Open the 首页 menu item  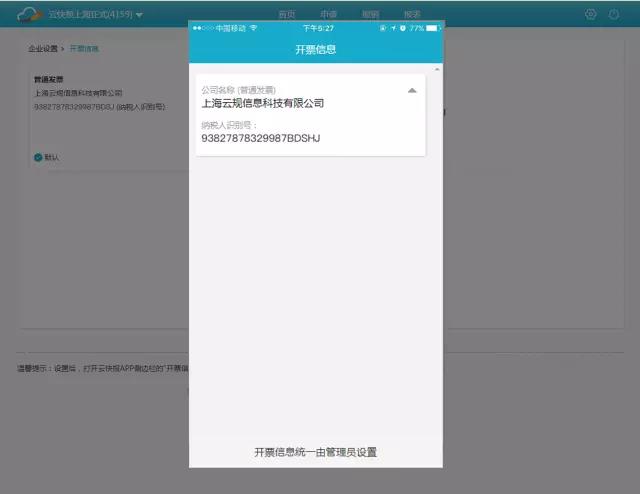tap(287, 14)
